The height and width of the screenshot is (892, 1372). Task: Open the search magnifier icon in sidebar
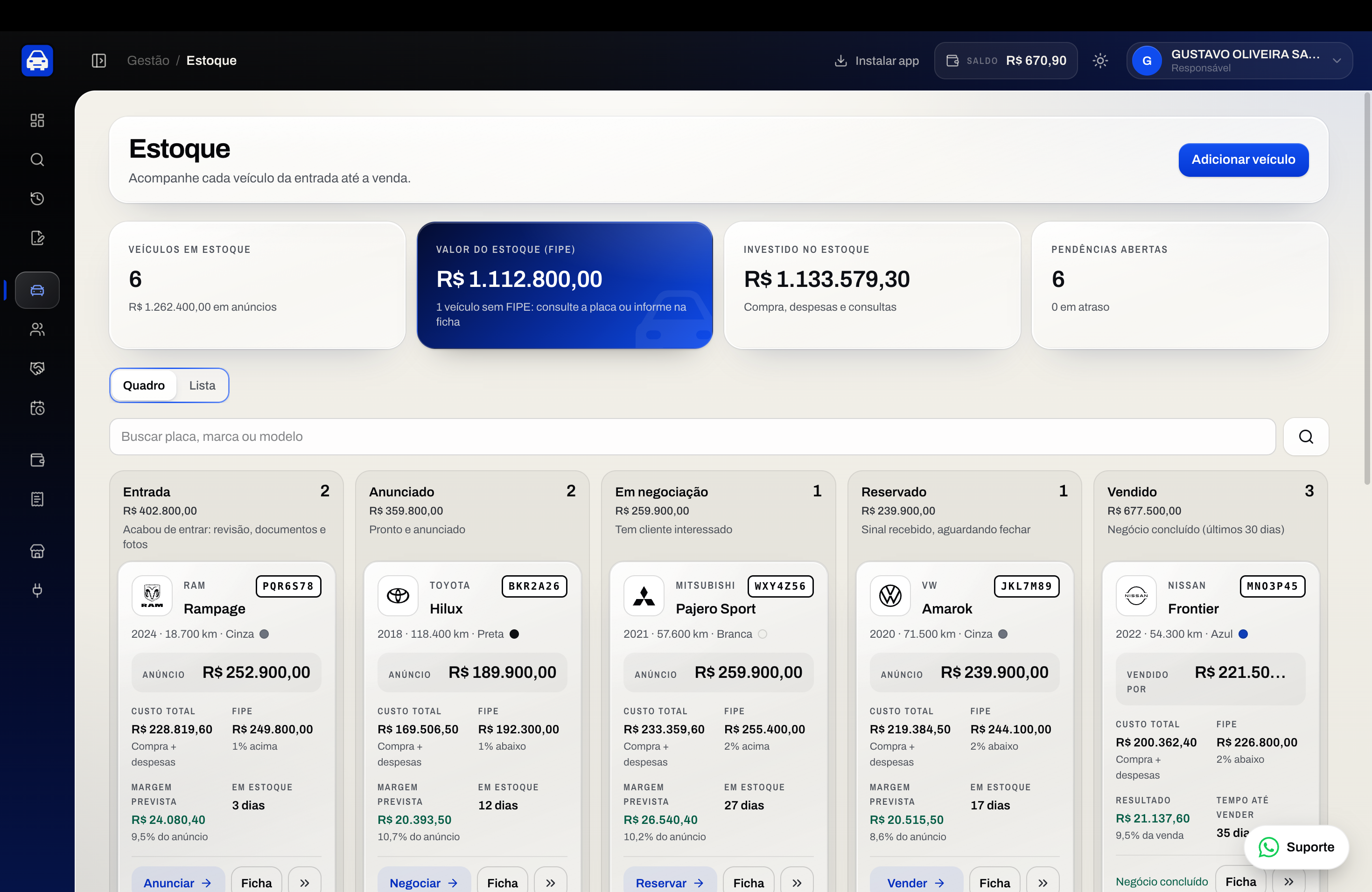(x=37, y=160)
